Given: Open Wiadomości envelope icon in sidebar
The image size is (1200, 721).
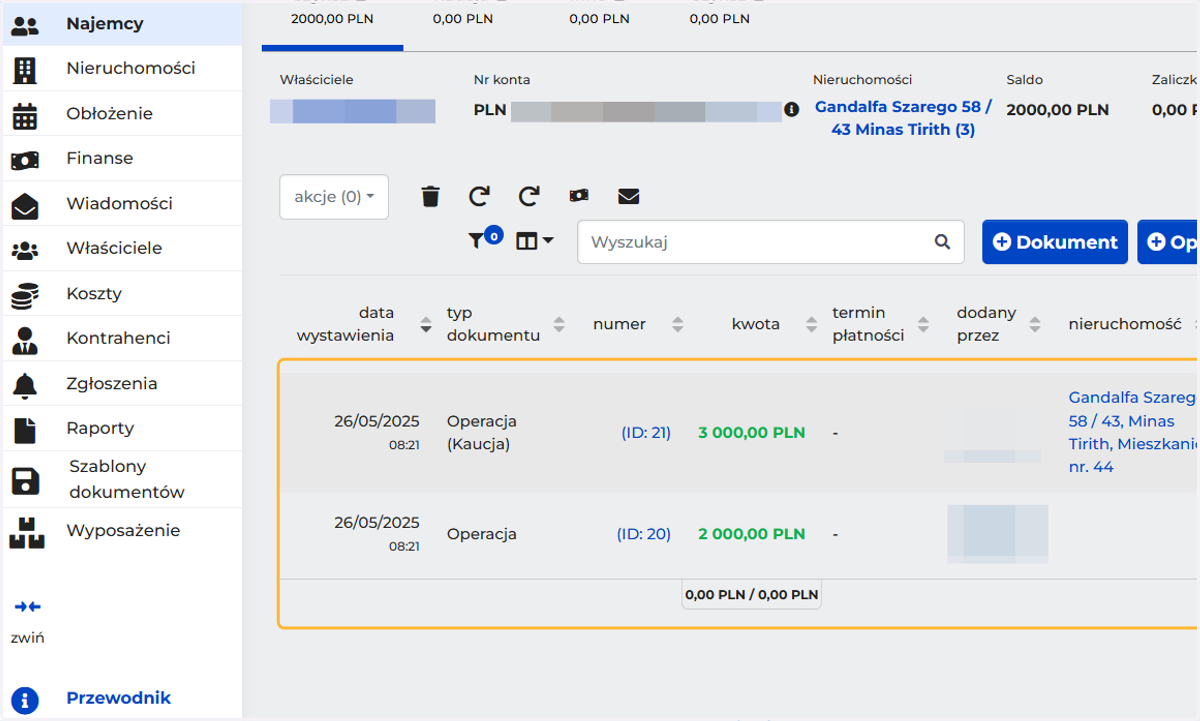Looking at the screenshot, I should click(25, 205).
